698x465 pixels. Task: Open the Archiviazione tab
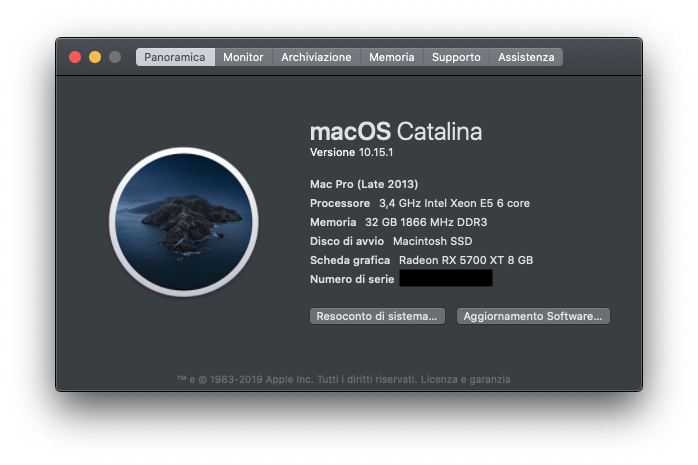316,57
